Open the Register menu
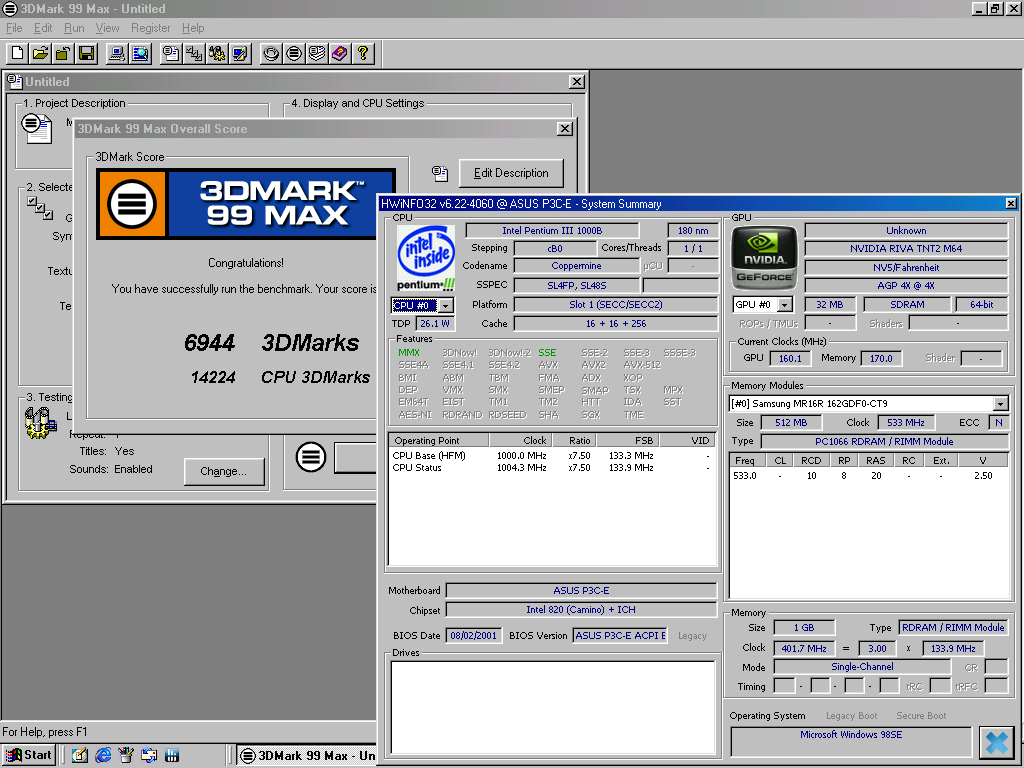The width and height of the screenshot is (1024, 768). coord(150,28)
